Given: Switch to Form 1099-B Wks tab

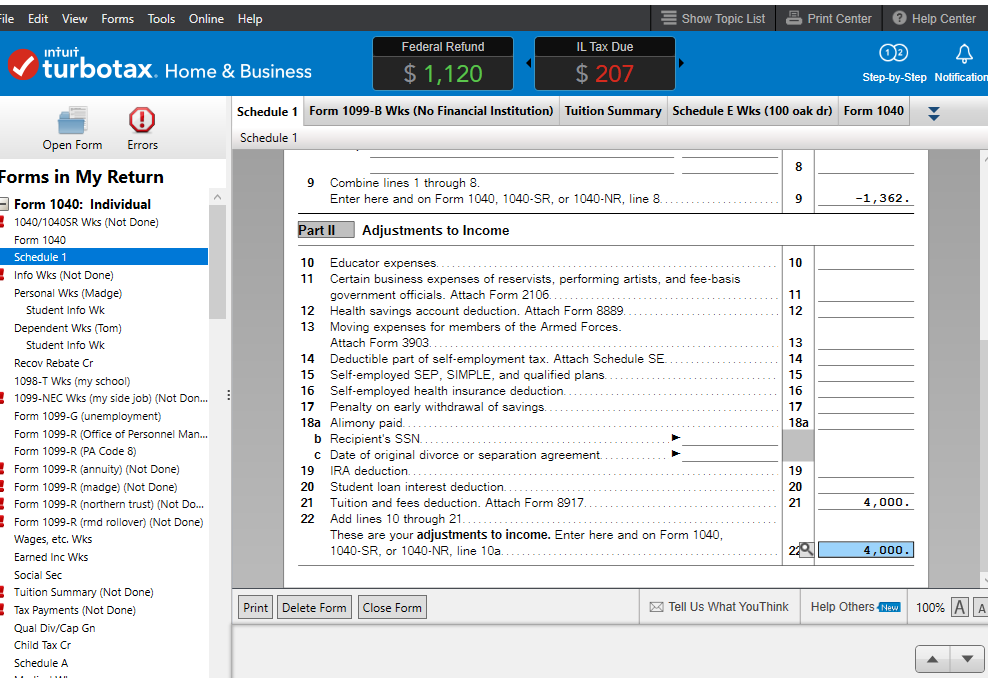Looking at the screenshot, I should click(432, 111).
